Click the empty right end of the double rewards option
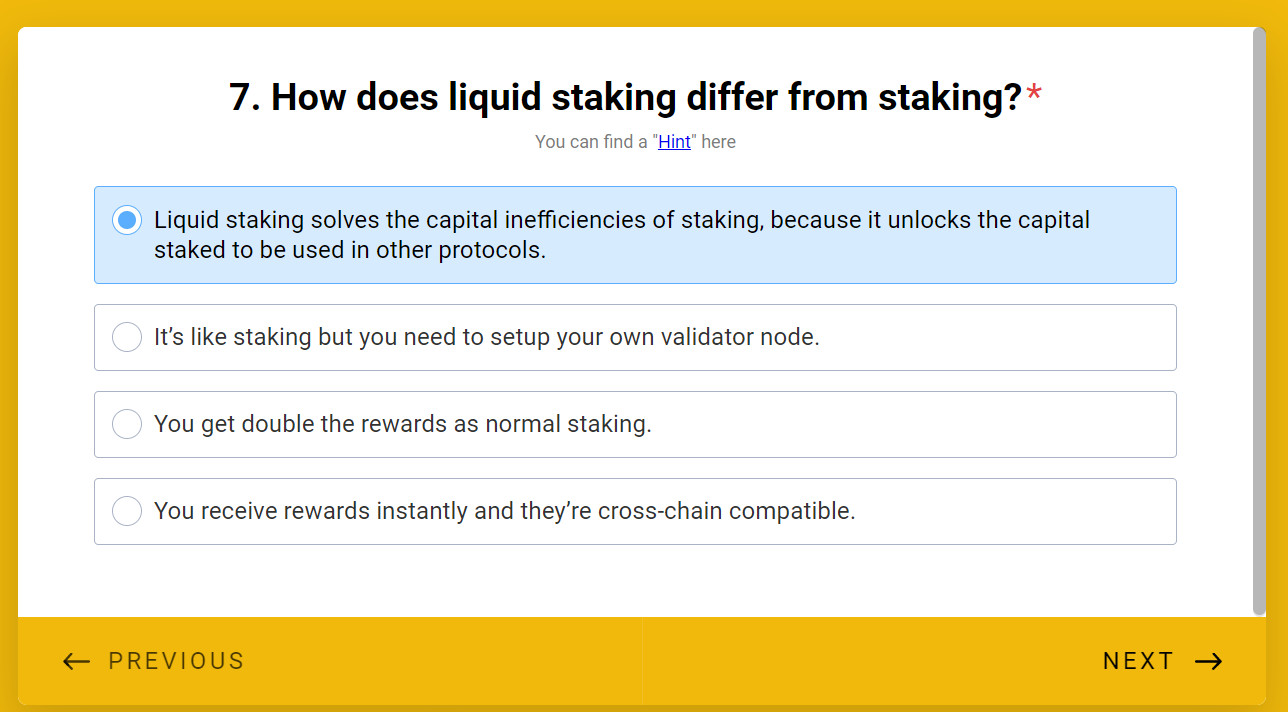The image size is (1288, 712). coord(1000,424)
